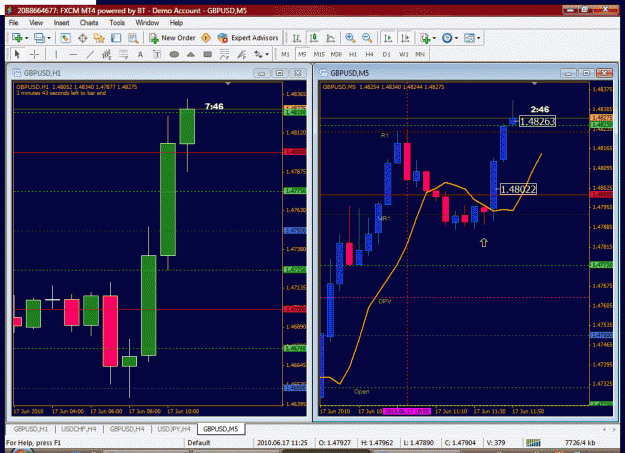Select the Rectangle shape tool
625x453 pixels.
208,54
